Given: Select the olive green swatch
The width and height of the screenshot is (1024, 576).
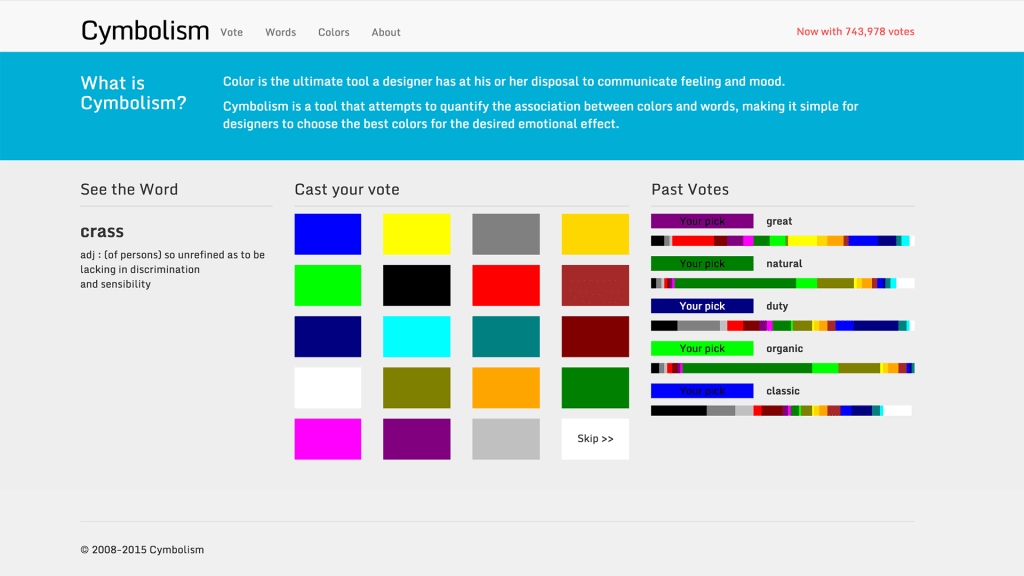Looking at the screenshot, I should click(416, 387).
